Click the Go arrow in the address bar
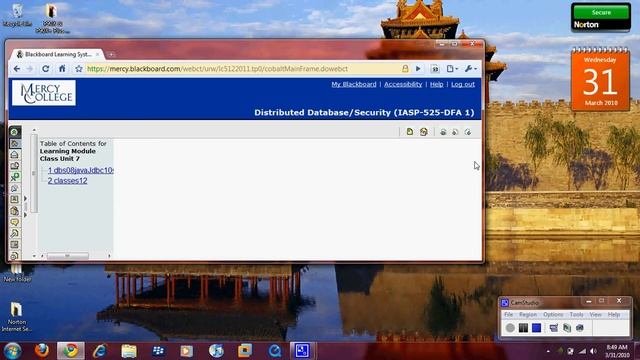Viewport: 640px width, 360px height. (418, 69)
